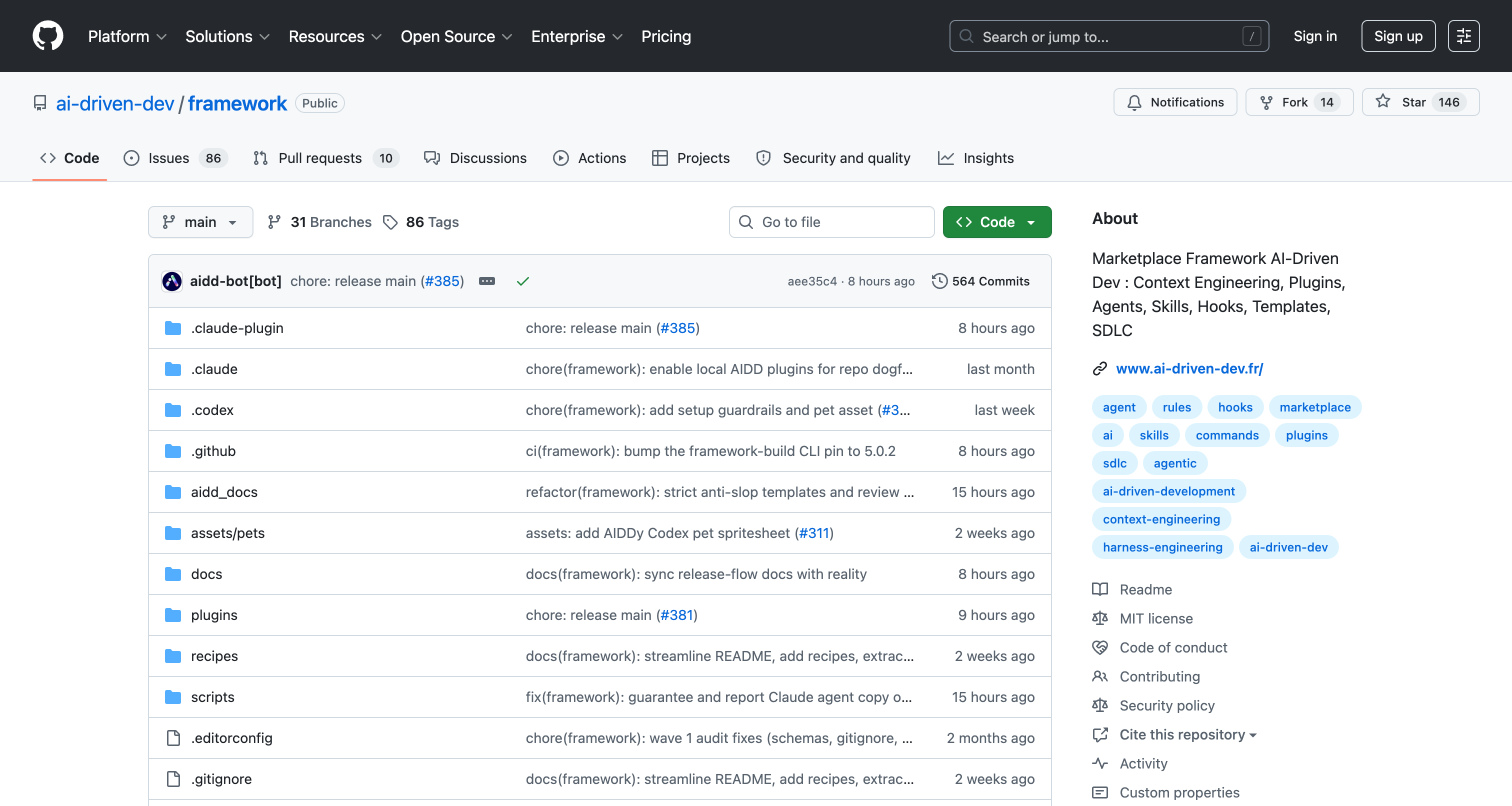Expand the Resources menu
The height and width of the screenshot is (806, 1512).
click(x=335, y=36)
